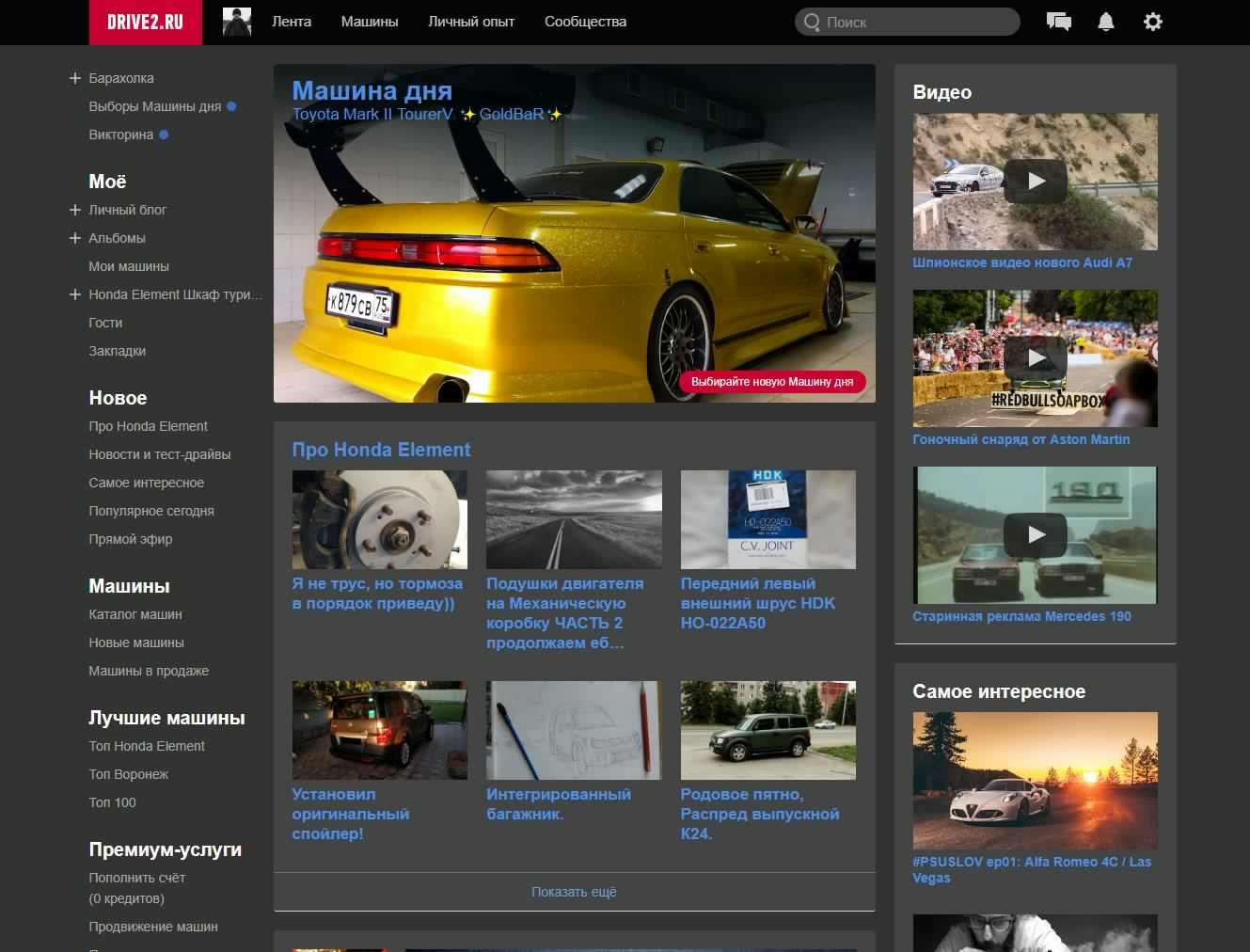Expand the plus next to Личный блог
The height and width of the screenshot is (952, 1250).
coord(75,210)
